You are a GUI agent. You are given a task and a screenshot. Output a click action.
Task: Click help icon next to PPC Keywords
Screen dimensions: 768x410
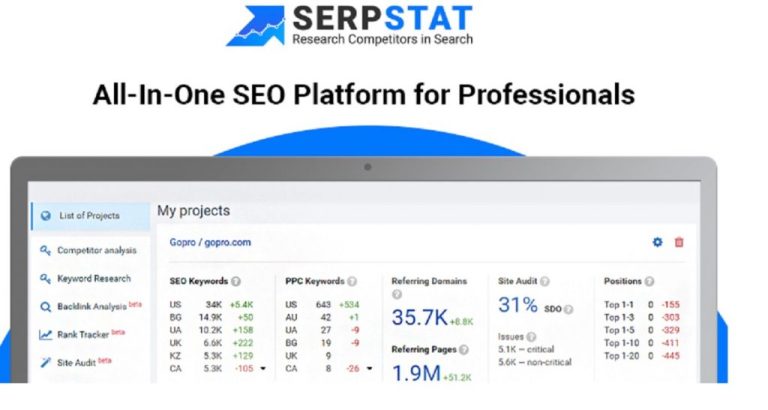pos(352,282)
